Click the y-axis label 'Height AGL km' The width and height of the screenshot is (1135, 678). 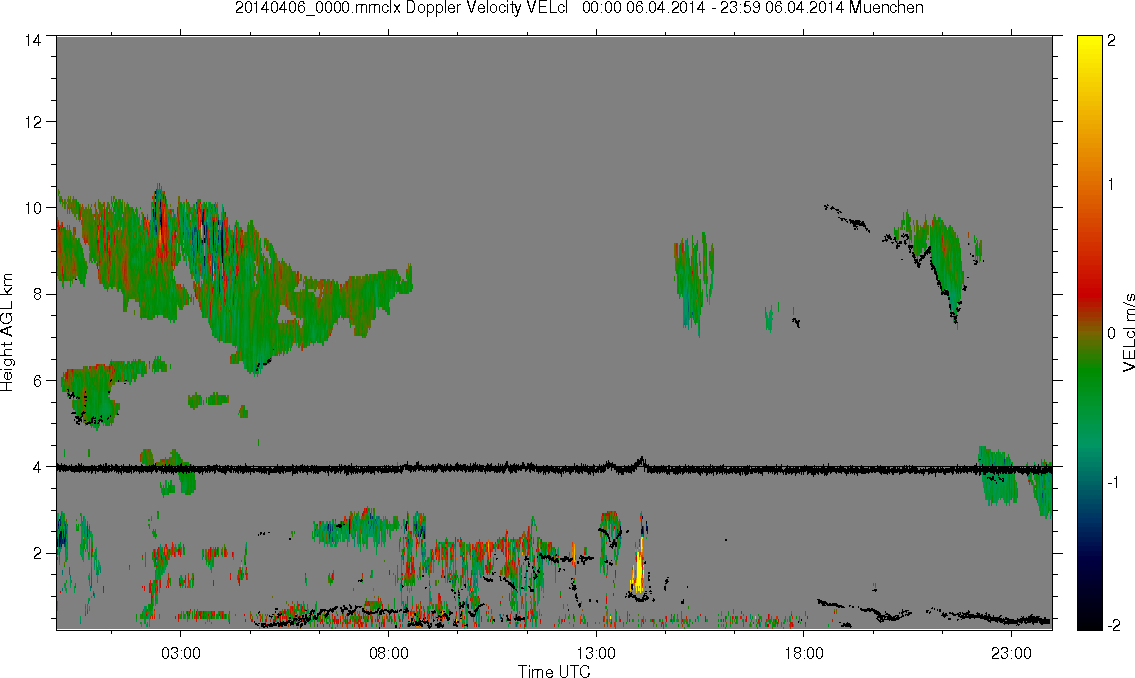click(7, 333)
